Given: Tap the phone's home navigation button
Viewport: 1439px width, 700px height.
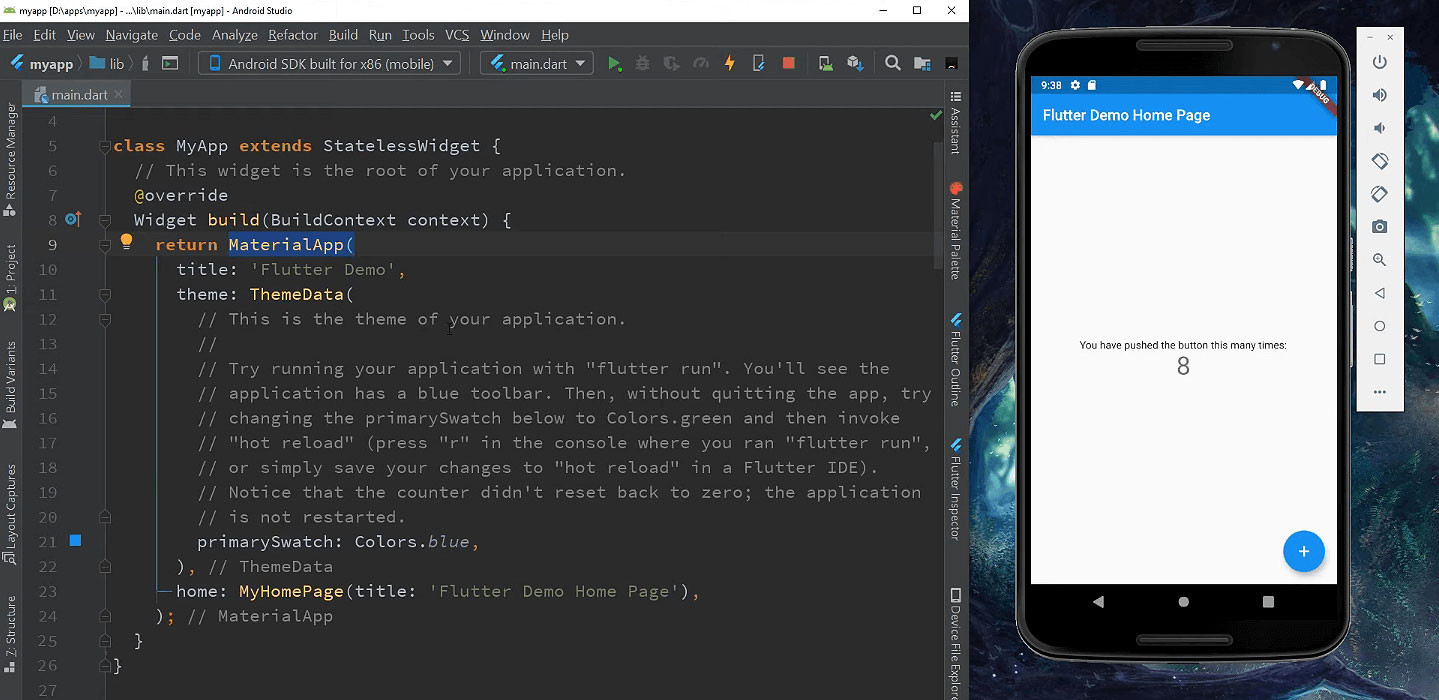Looking at the screenshot, I should [1184, 602].
